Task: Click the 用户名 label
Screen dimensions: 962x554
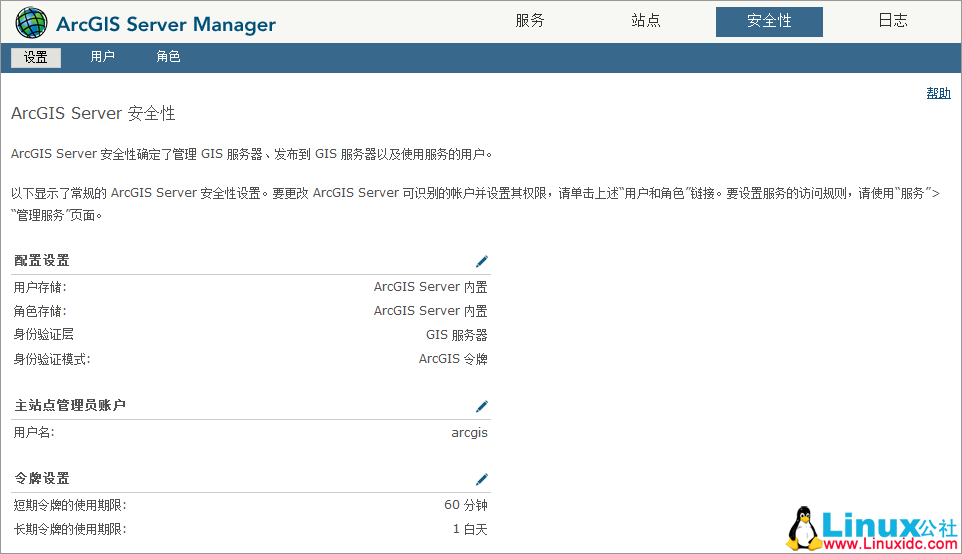Action: point(34,433)
